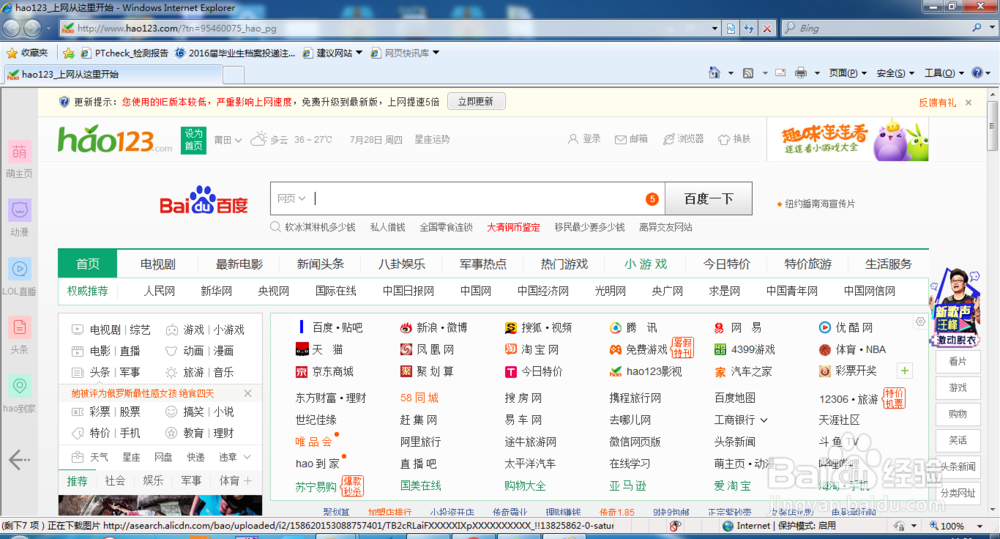Screen dimensions: 1000x539
Task: Select the 新闻头条 navigation tab
Action: coord(320,264)
